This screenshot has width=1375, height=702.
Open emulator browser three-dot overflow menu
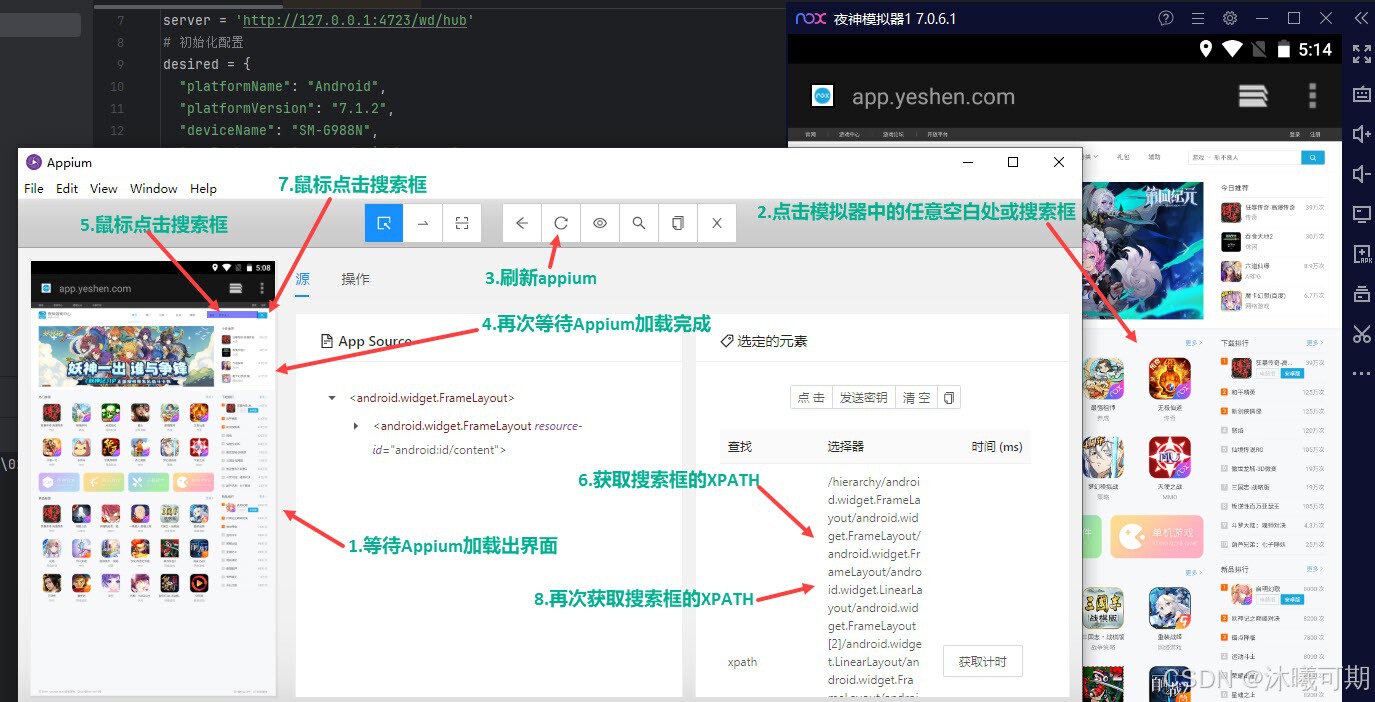pos(1313,96)
